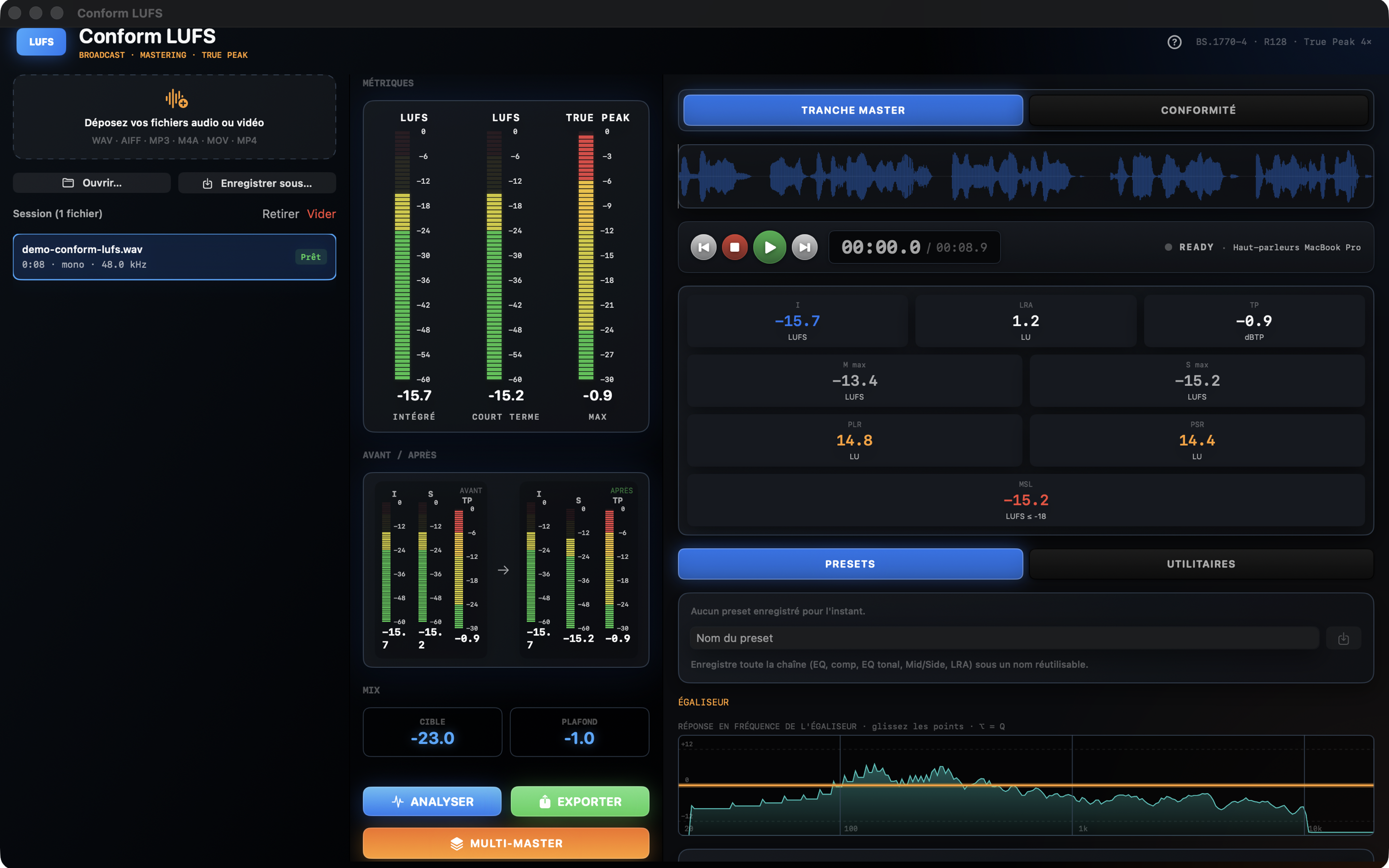Viewport: 1389px width, 868px height.
Task: Save preset using the download icon
Action: [x=1344, y=638]
